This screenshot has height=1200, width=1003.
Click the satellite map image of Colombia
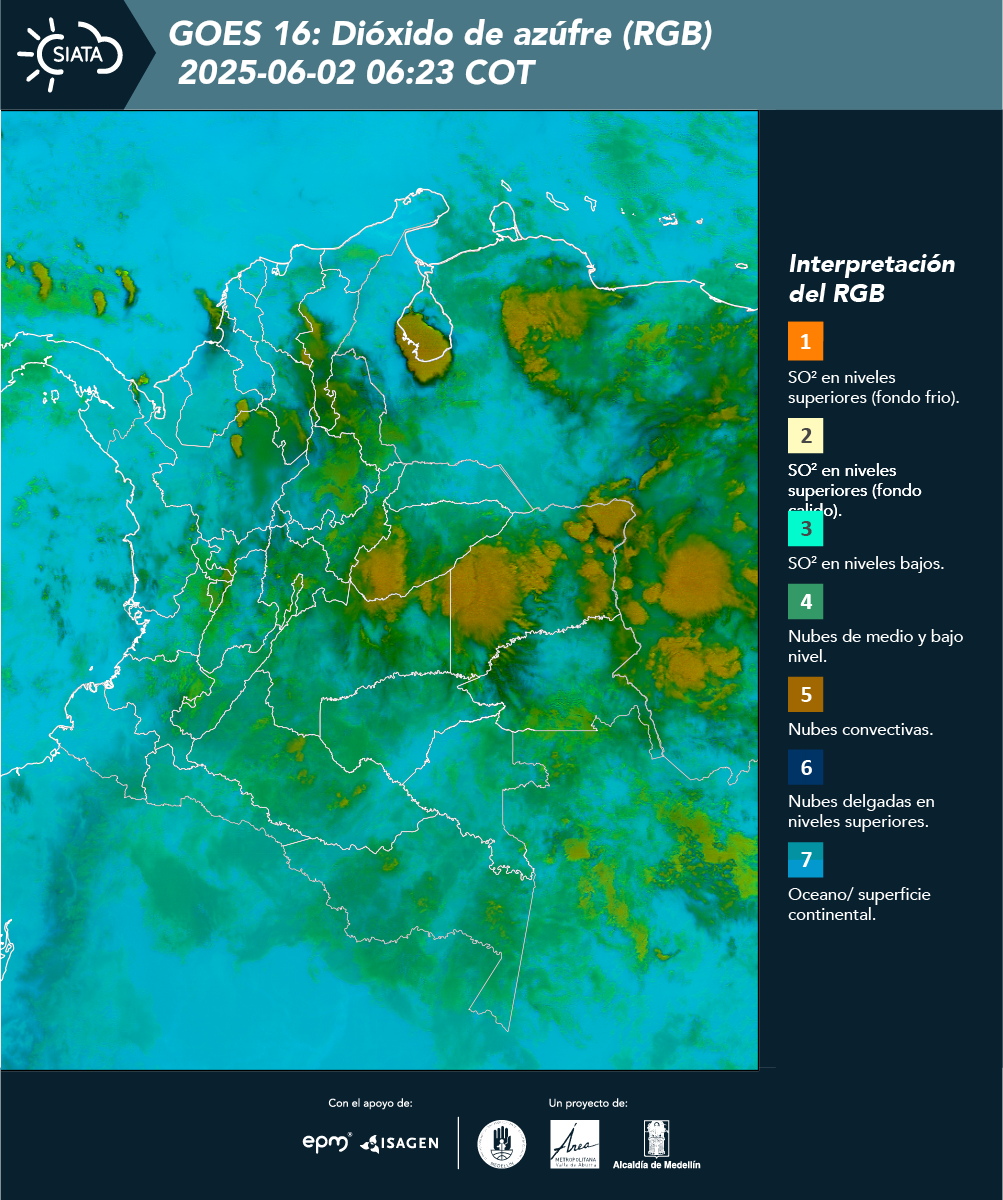pos(380,590)
